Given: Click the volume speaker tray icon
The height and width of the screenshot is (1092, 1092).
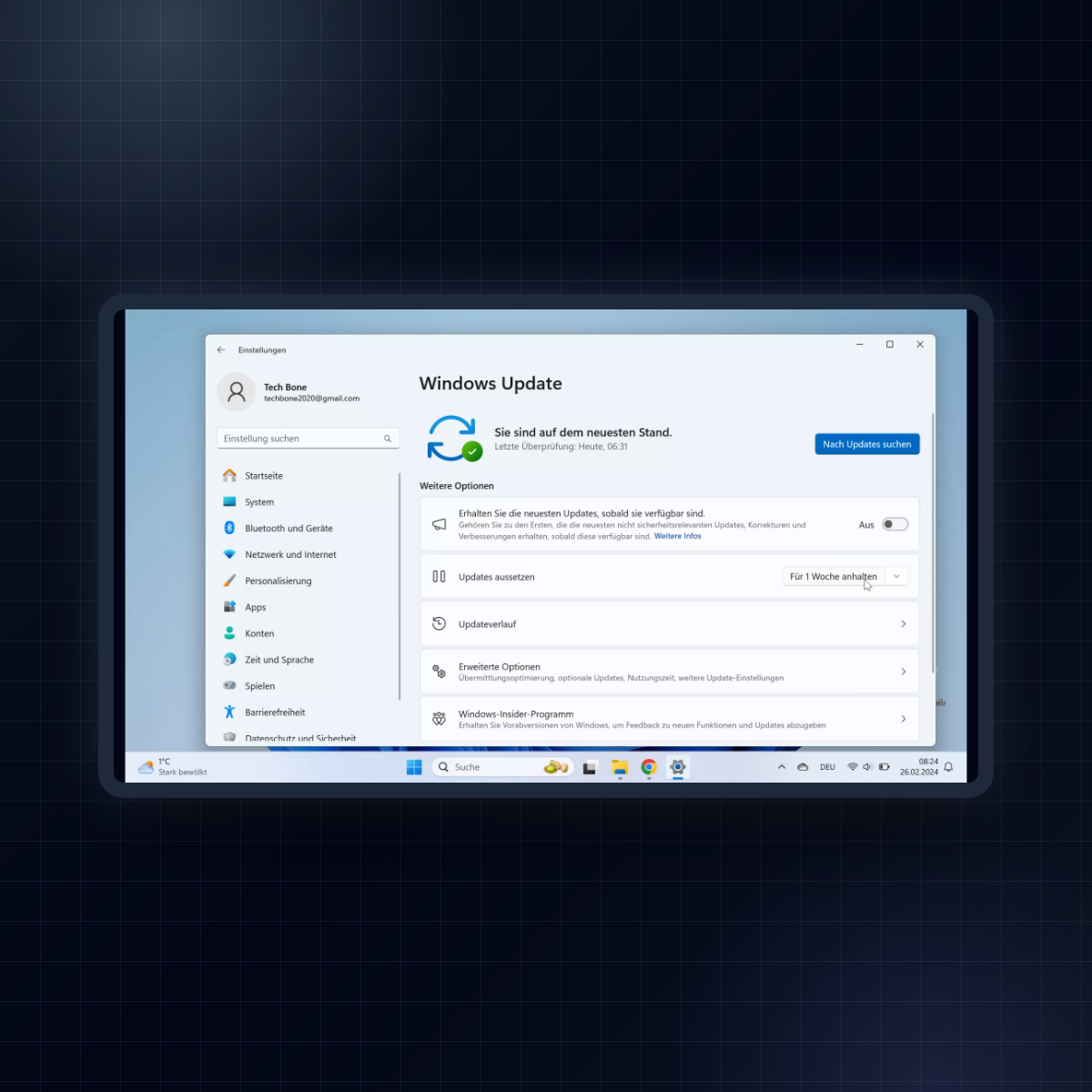Looking at the screenshot, I should (868, 767).
